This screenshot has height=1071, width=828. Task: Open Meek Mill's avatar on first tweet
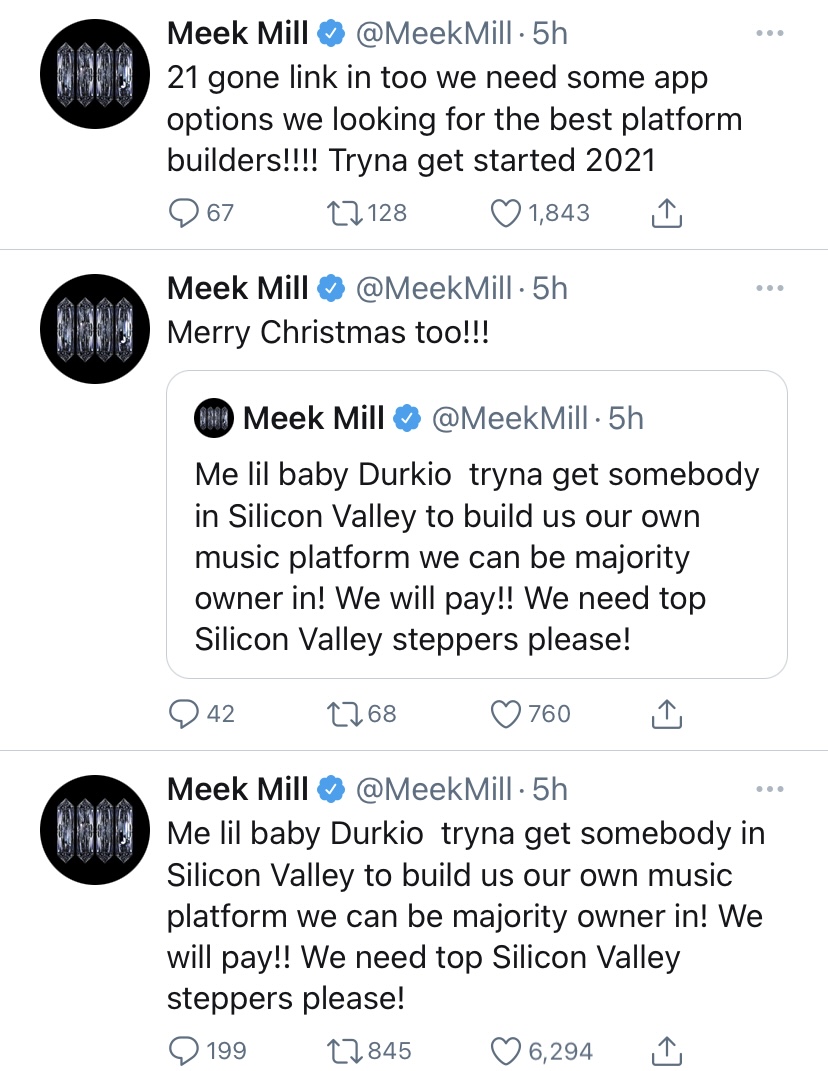tap(94, 74)
